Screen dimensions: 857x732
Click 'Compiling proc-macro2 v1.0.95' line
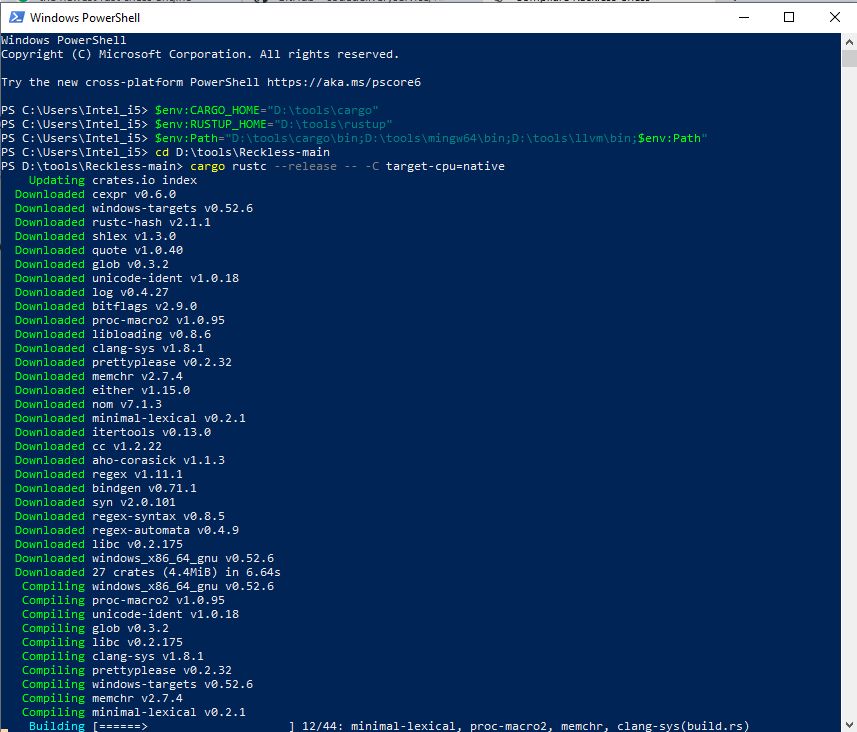[124, 600]
